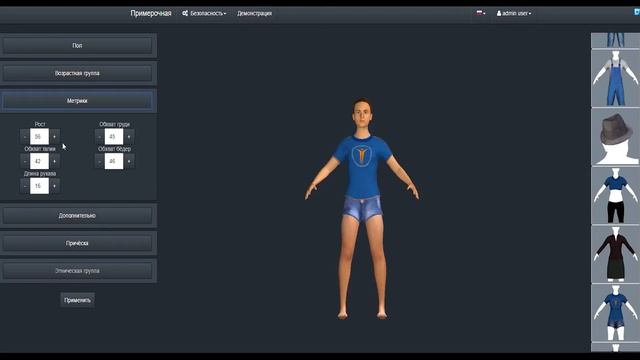Click the Примерочная brand link
Image resolution: width=640 pixels, height=360 pixels.
pos(151,13)
